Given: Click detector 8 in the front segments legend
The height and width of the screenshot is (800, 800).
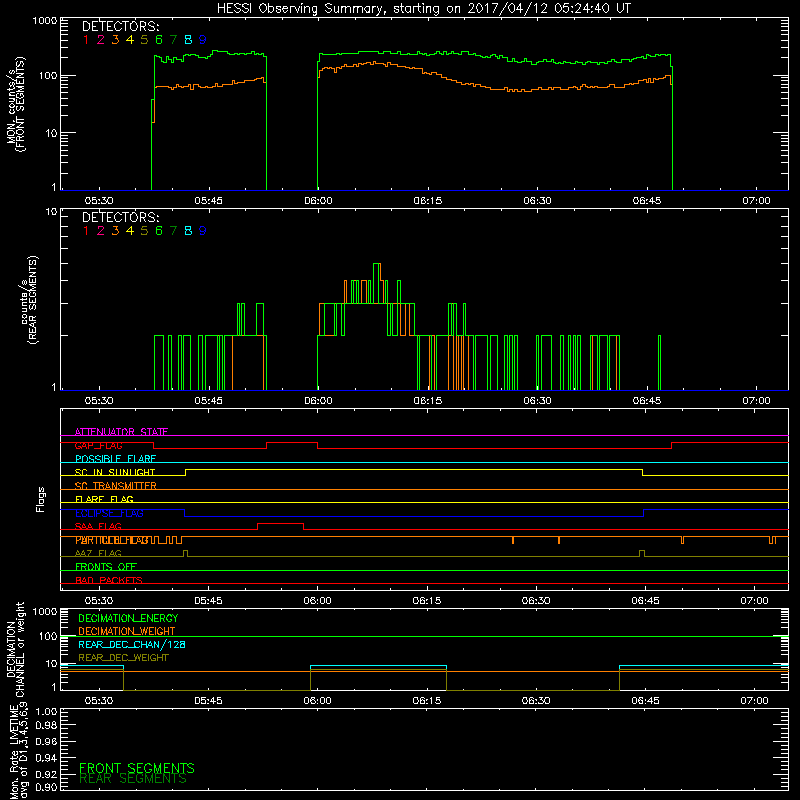Looking at the screenshot, I should [x=188, y=39].
